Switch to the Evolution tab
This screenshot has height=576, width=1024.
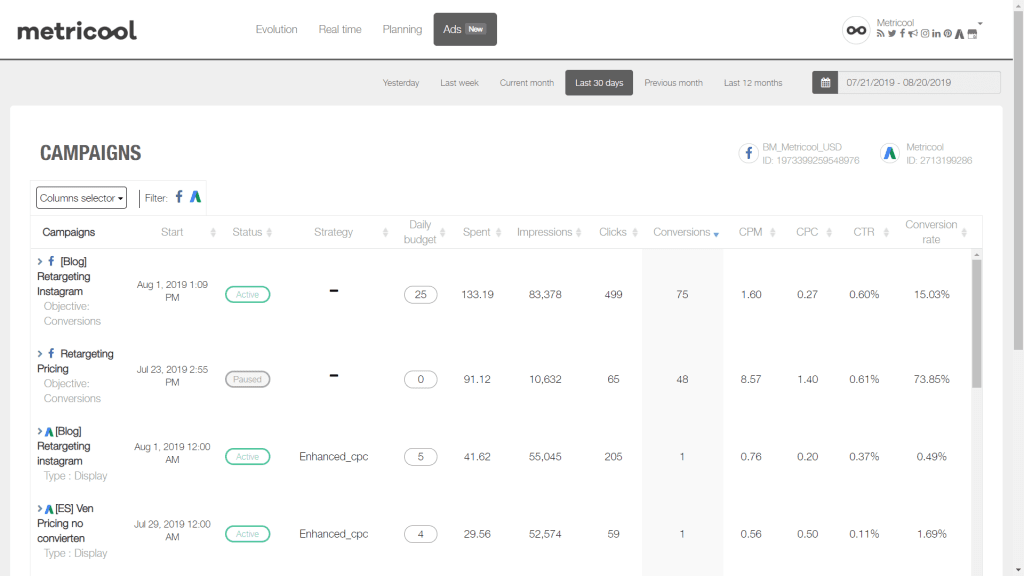276,29
